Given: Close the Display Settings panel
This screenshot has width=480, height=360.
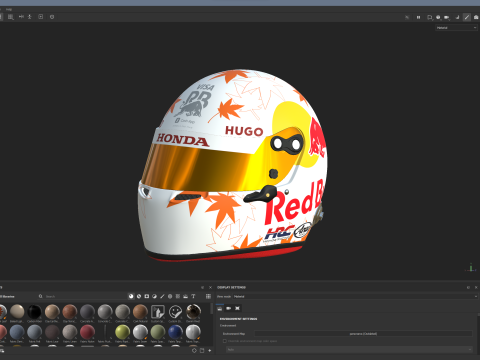Looking at the screenshot, I should coord(476,287).
